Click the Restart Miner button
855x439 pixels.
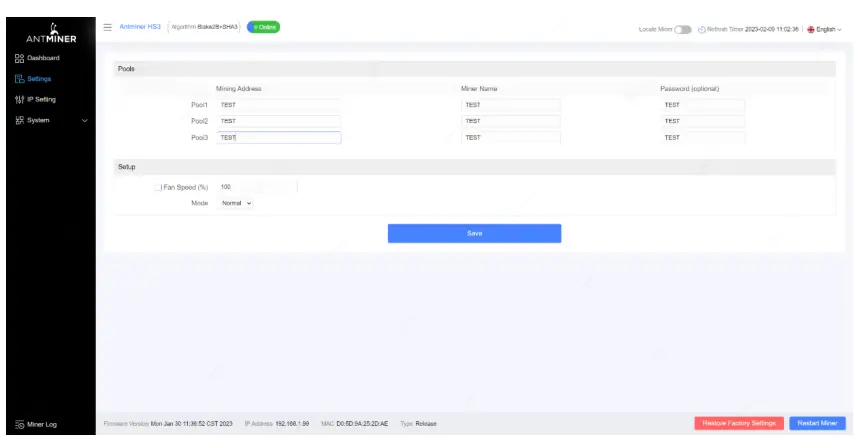click(x=817, y=423)
